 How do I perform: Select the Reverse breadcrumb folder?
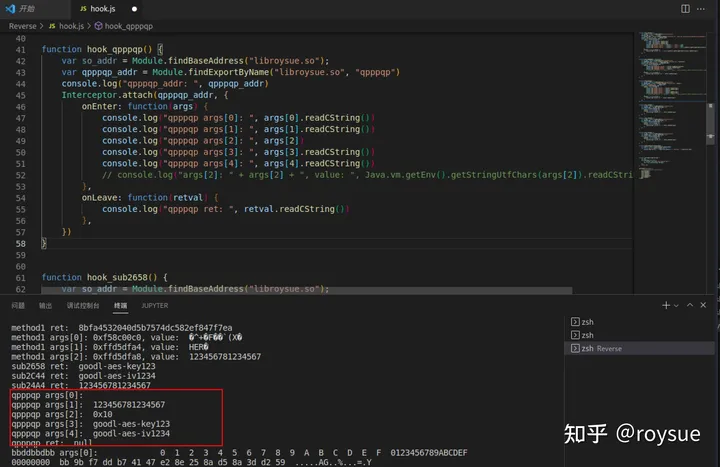(22, 26)
